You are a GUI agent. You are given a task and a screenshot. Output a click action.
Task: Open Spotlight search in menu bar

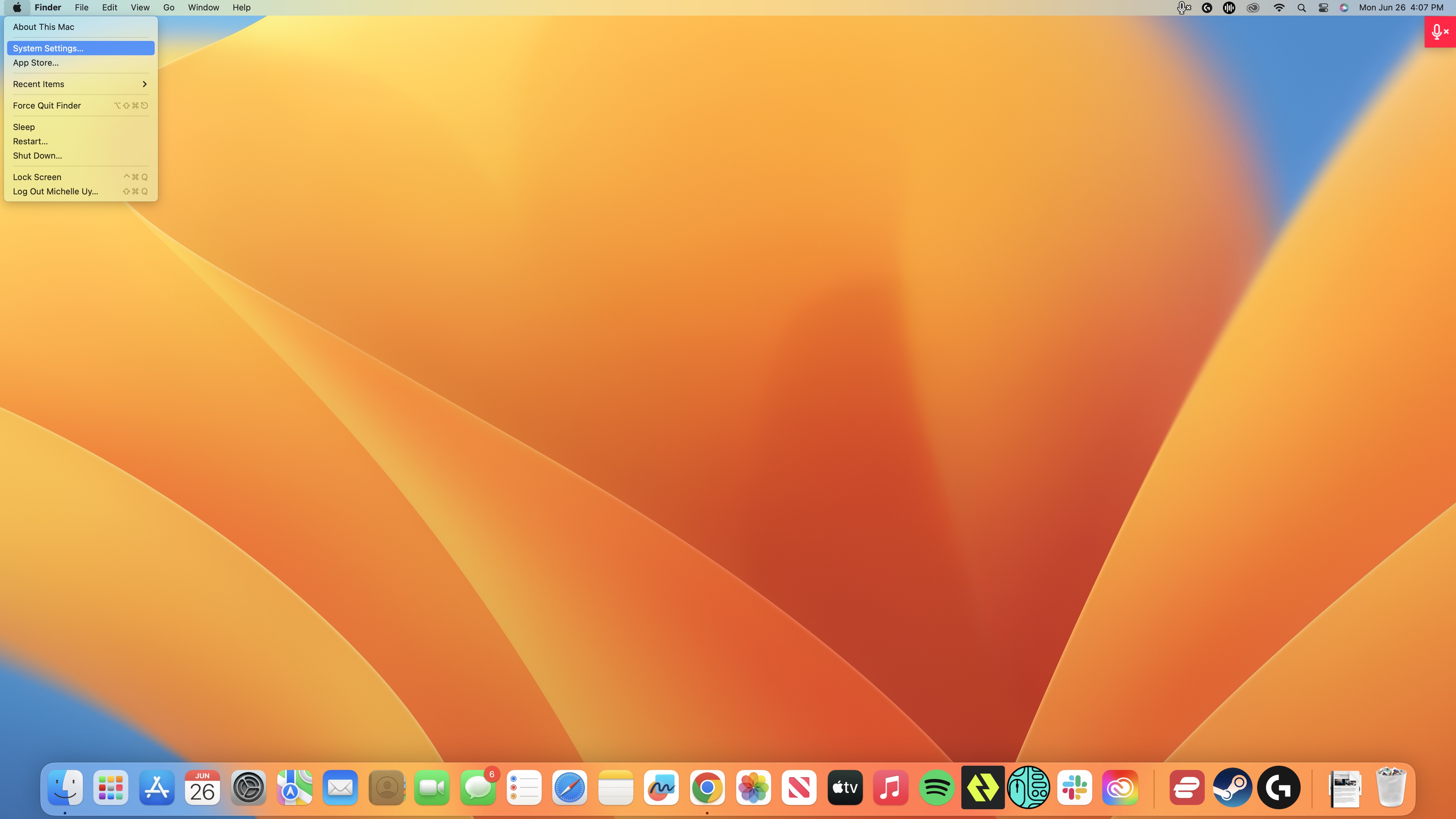point(1301,7)
